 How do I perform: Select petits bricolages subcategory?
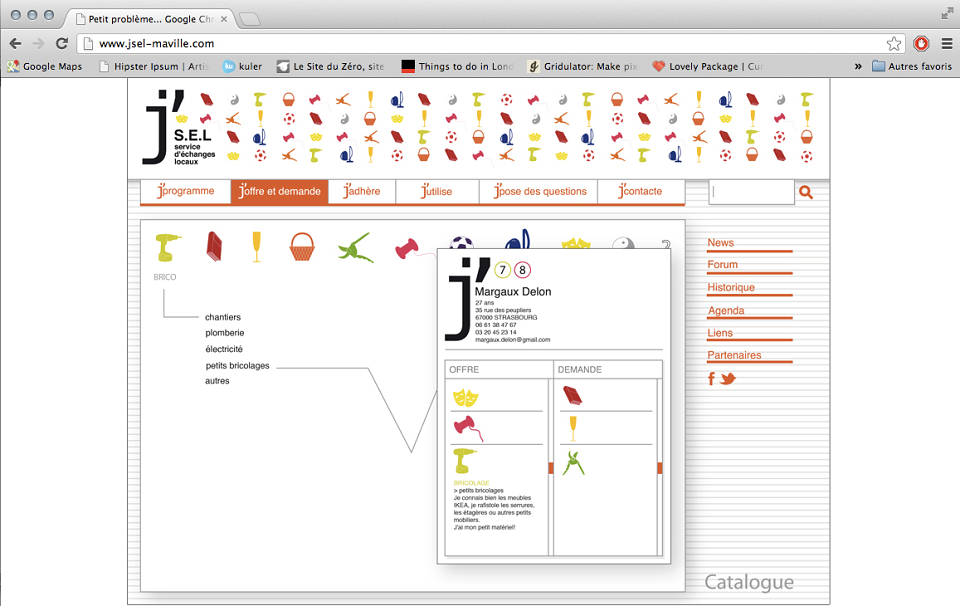[238, 365]
